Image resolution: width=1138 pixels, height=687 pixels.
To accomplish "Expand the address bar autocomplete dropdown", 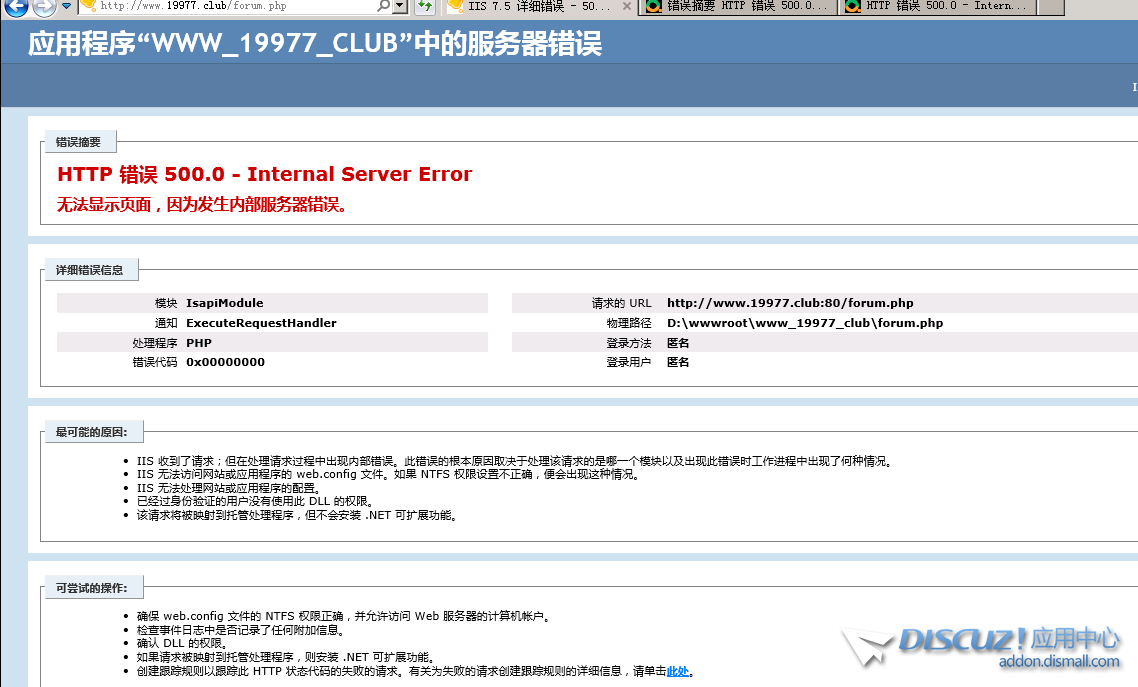I will point(400,6).
